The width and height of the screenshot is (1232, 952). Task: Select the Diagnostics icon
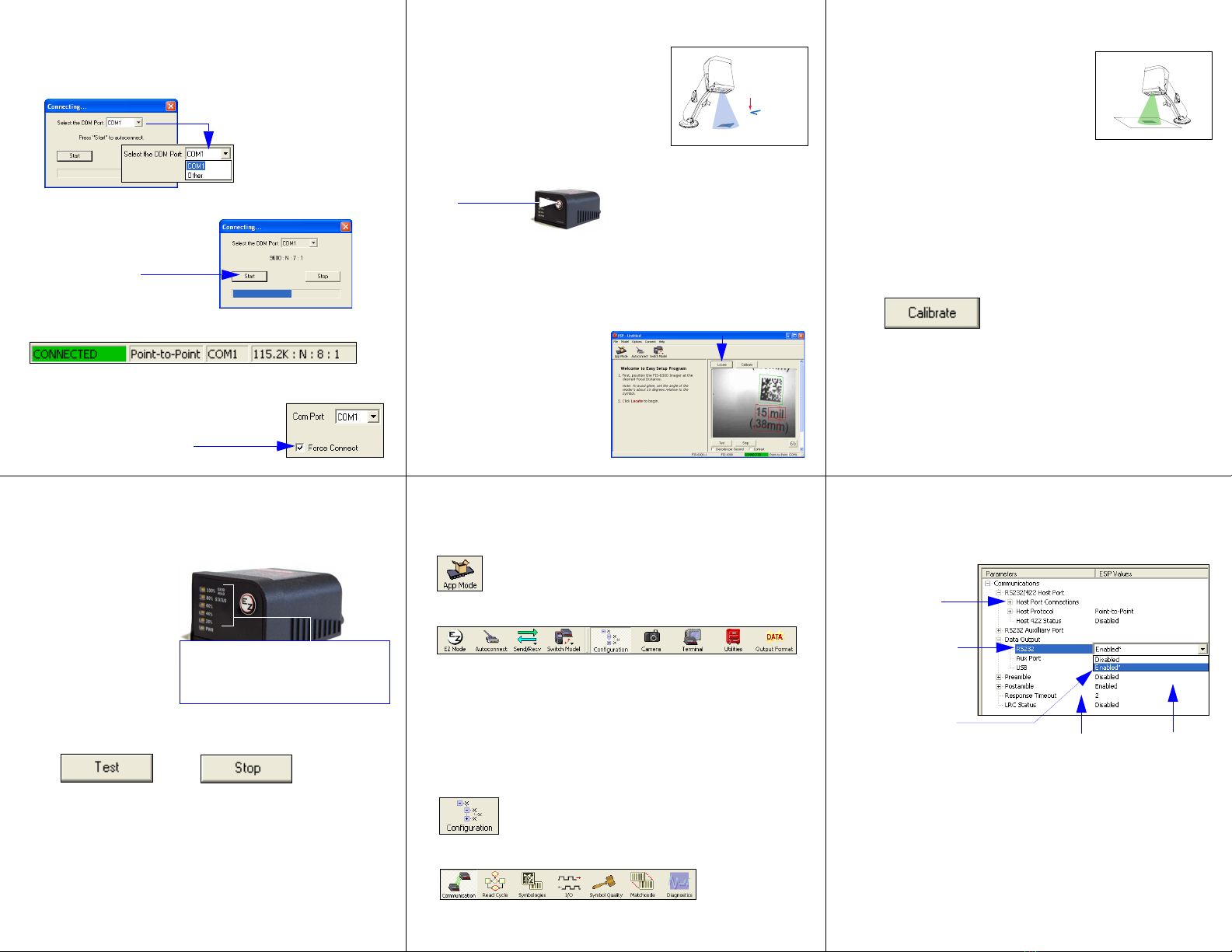click(x=679, y=884)
